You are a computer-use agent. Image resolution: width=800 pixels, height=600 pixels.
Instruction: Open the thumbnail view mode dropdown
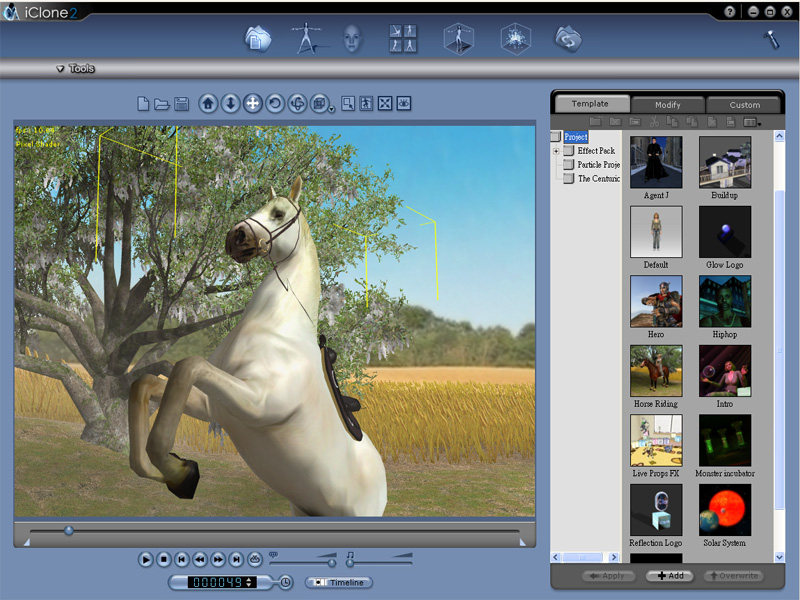pos(751,122)
